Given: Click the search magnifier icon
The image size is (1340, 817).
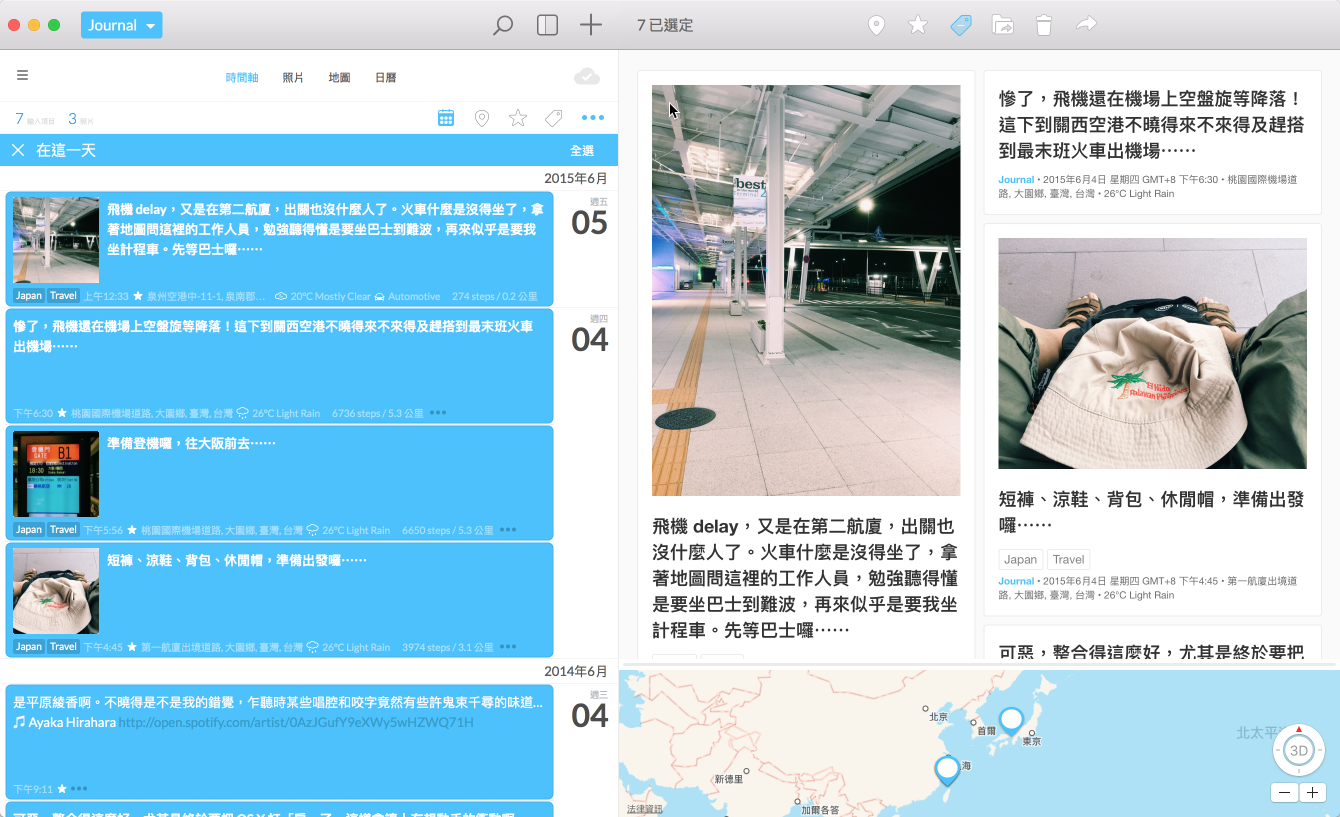Looking at the screenshot, I should (x=503, y=25).
